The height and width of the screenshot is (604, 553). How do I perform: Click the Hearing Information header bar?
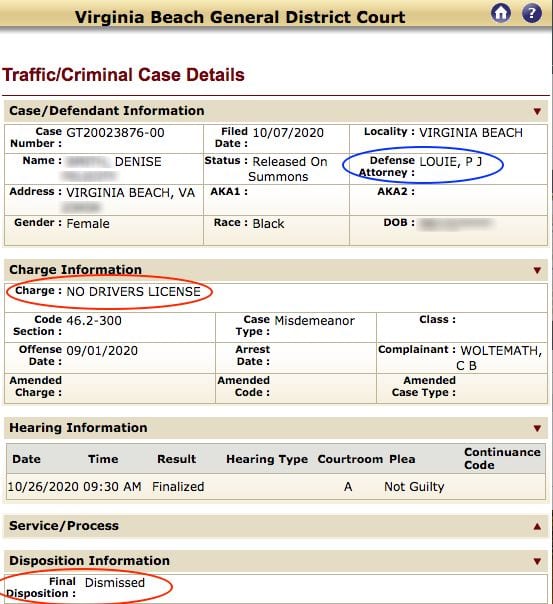tap(276, 428)
